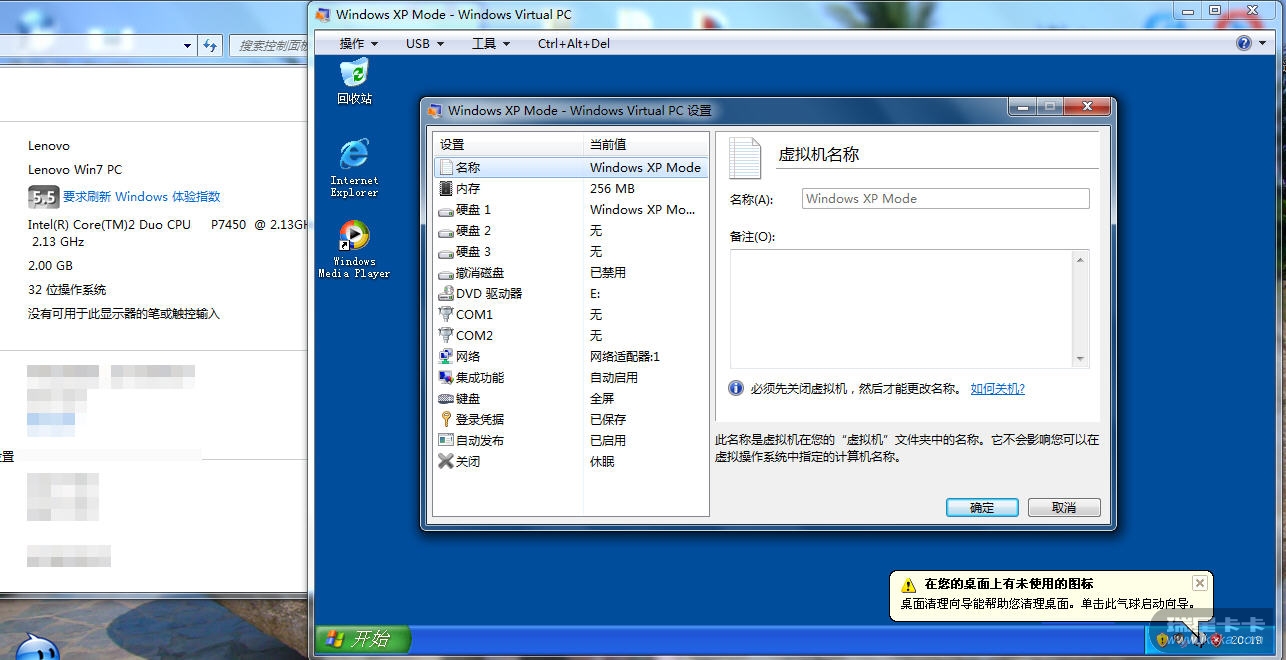Click the Windows experience index 5.5 badge

pyautogui.click(x=43, y=197)
